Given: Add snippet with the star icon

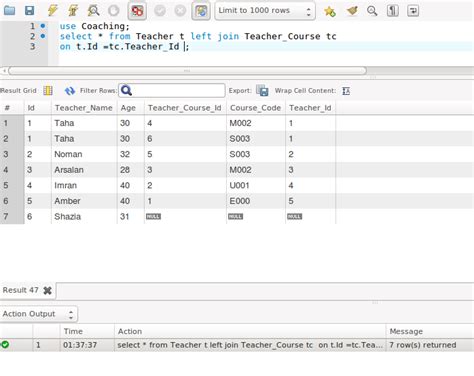Looking at the screenshot, I should pyautogui.click(x=330, y=11).
